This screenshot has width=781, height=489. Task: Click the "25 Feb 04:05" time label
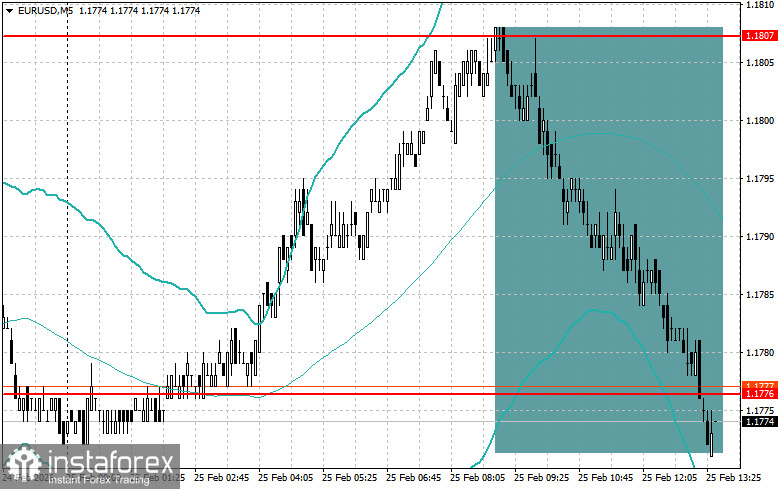(x=285, y=478)
